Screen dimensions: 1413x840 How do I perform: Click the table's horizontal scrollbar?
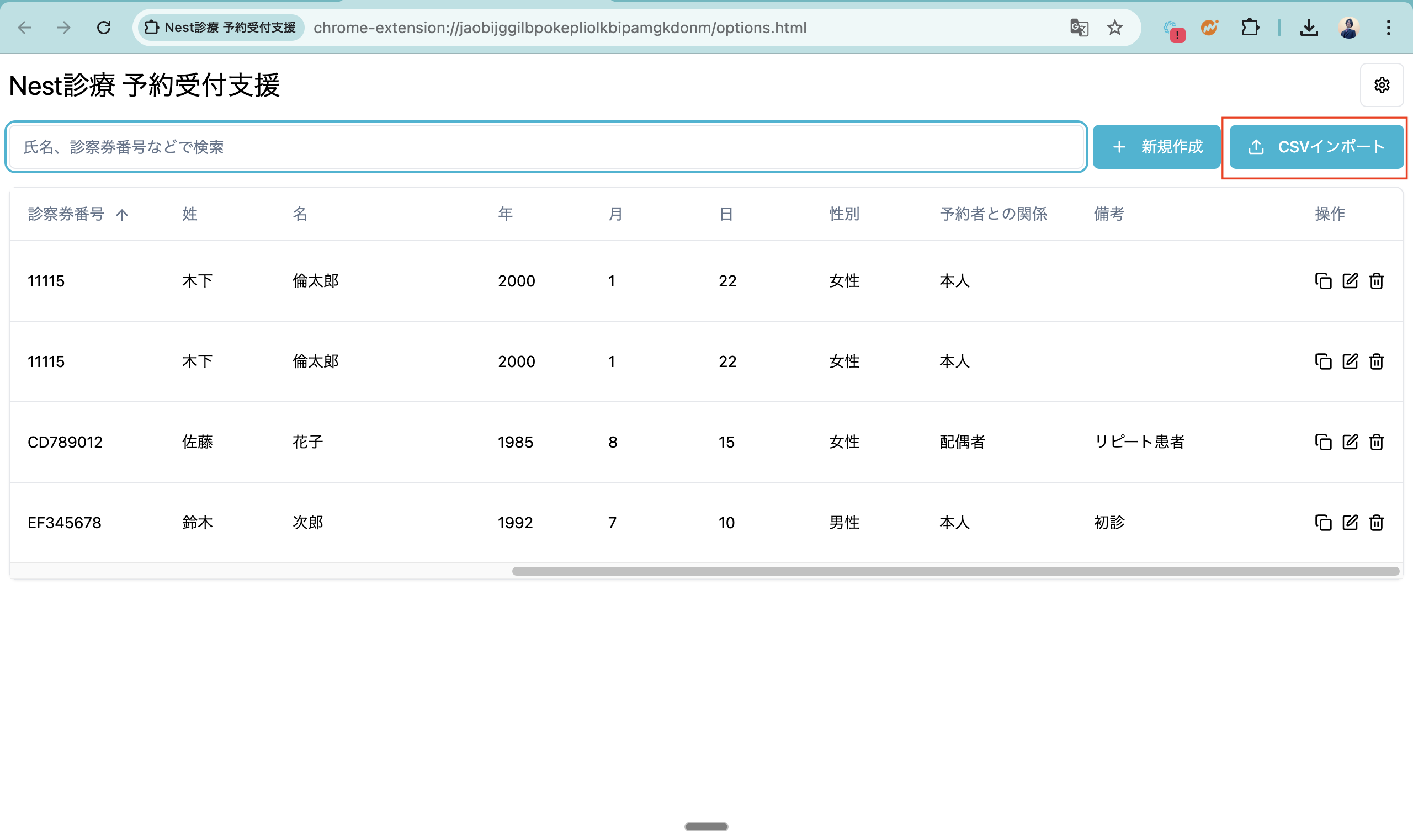point(954,571)
